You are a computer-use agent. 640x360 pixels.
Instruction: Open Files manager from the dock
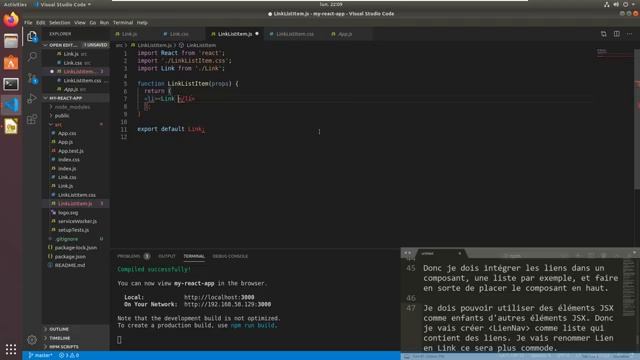pos(11,41)
